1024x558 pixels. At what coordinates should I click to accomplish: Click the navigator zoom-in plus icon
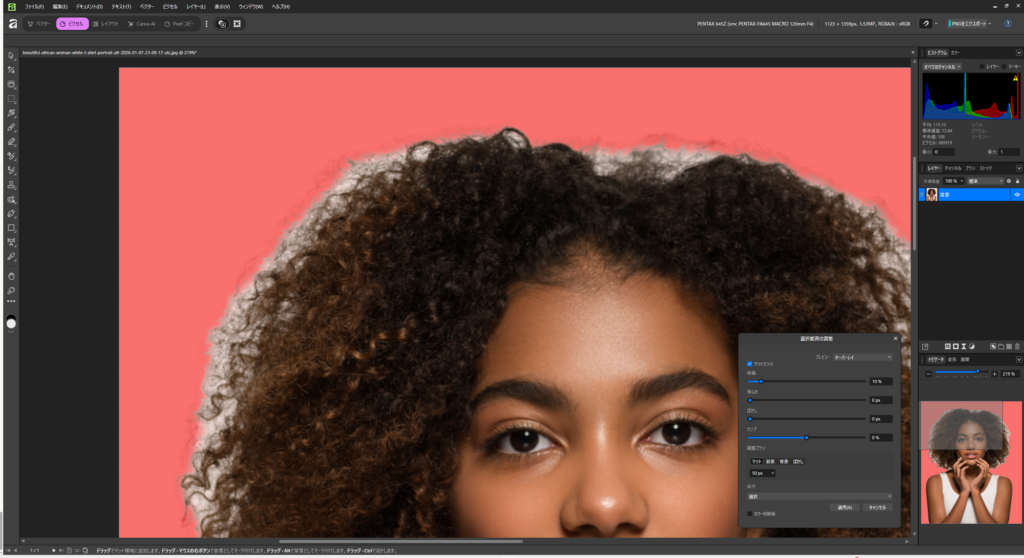pyautogui.click(x=994, y=374)
